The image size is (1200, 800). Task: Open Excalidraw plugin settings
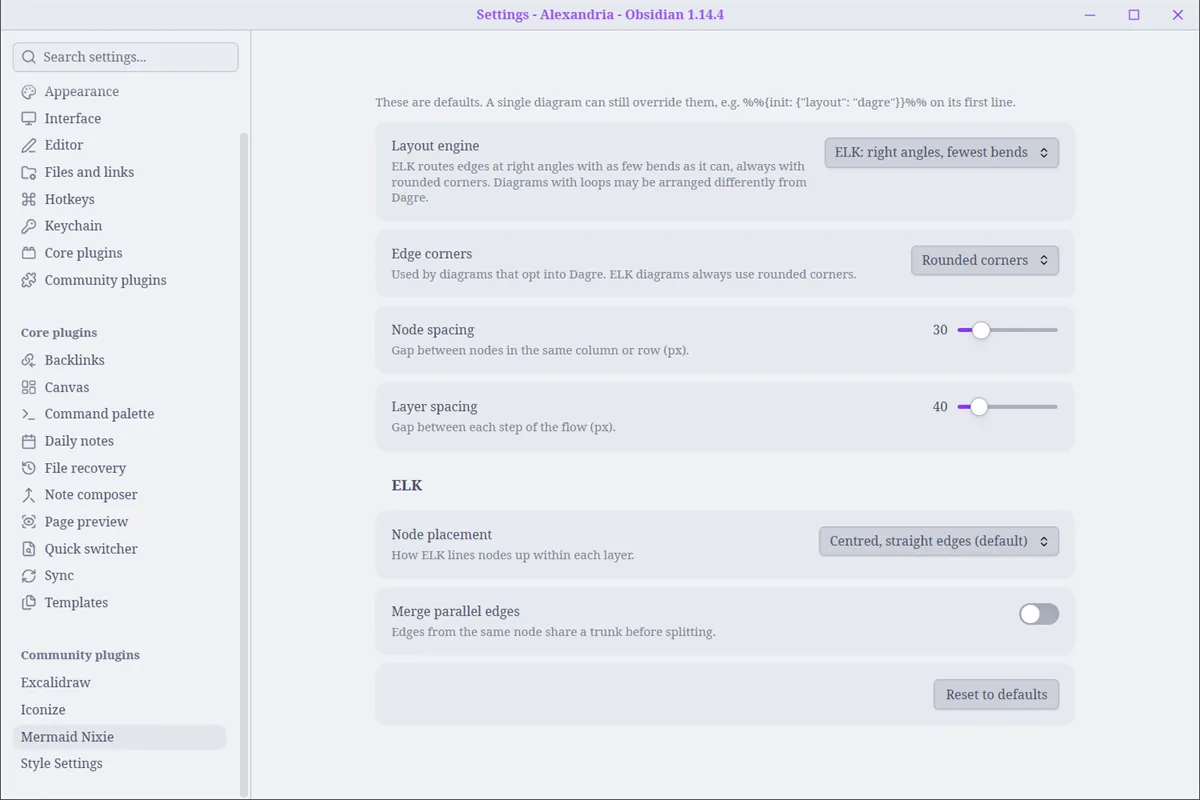[119, 683]
